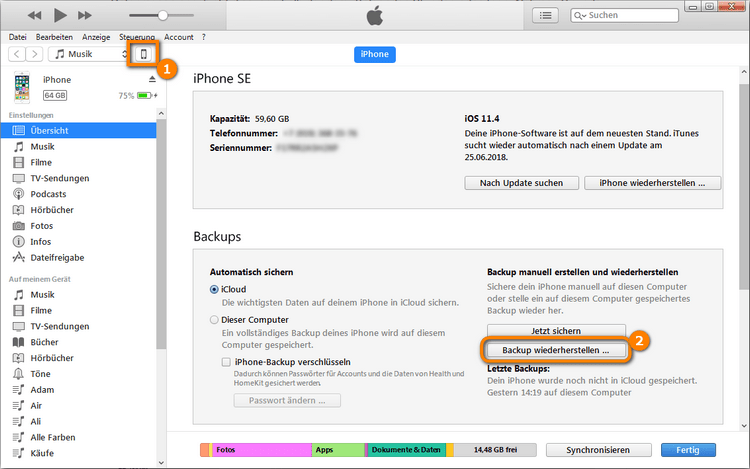Click the iPhone wiederherstellen button
The image size is (750, 469).
(652, 183)
